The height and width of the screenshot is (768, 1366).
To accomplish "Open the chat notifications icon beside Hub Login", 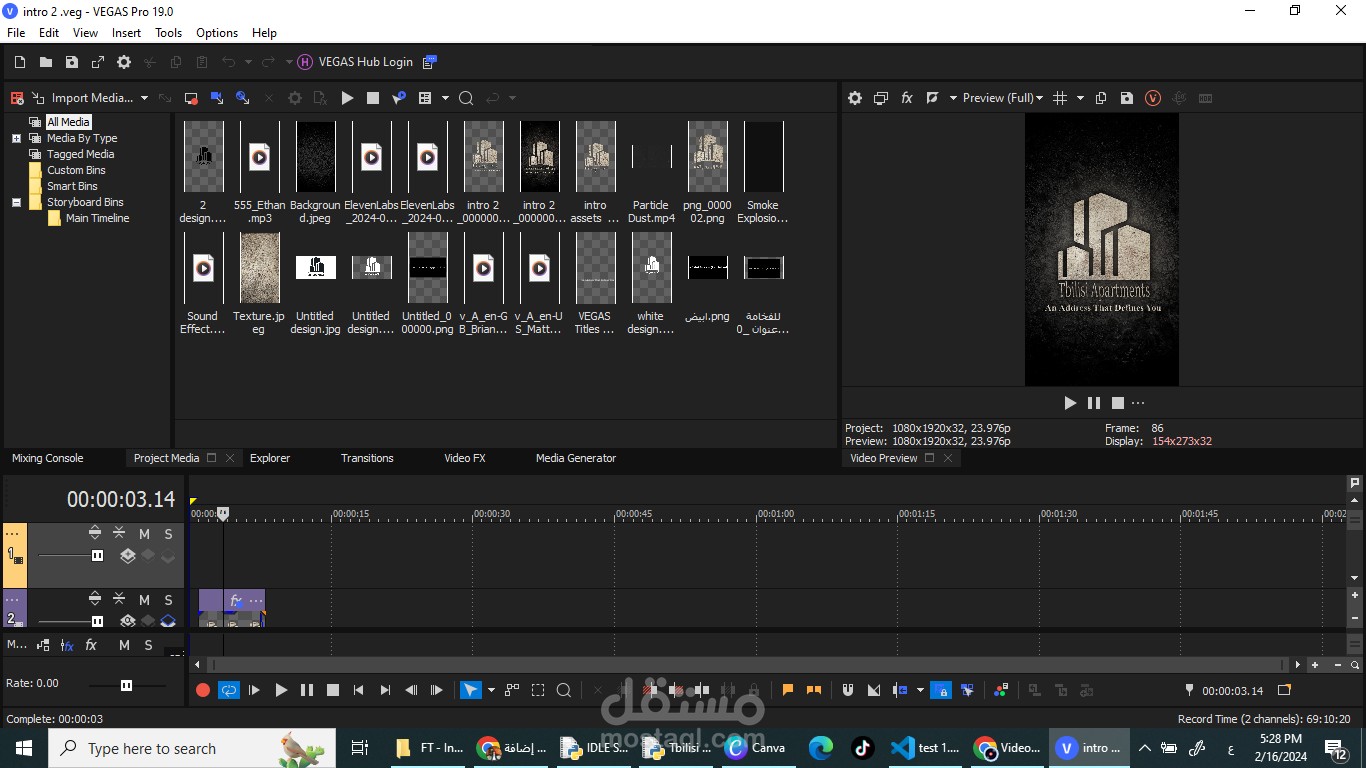I will point(430,62).
